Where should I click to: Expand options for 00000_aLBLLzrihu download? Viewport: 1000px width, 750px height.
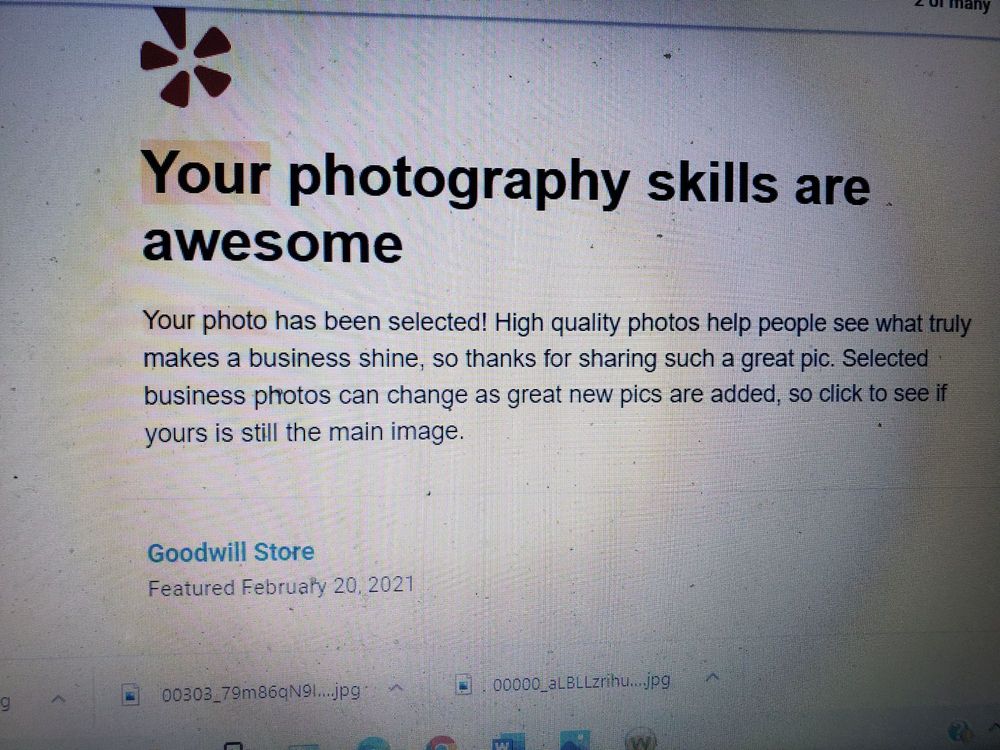[x=712, y=677]
